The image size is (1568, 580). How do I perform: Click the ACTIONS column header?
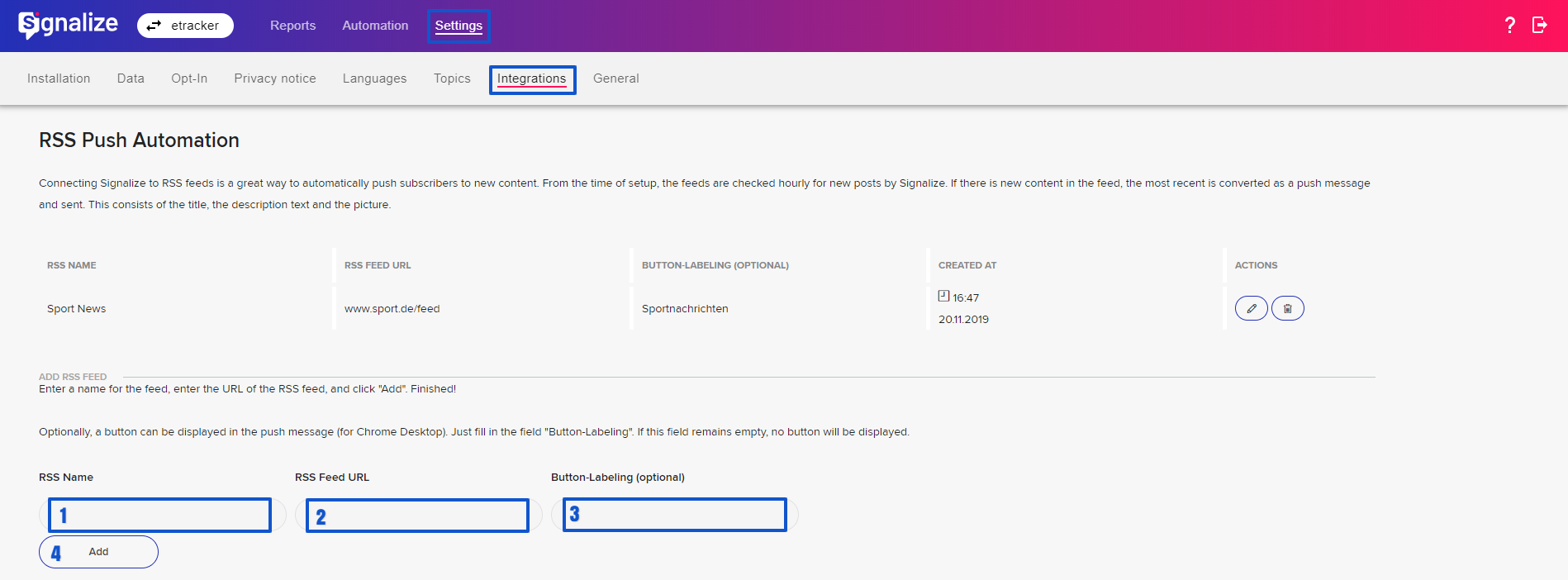(x=1256, y=265)
